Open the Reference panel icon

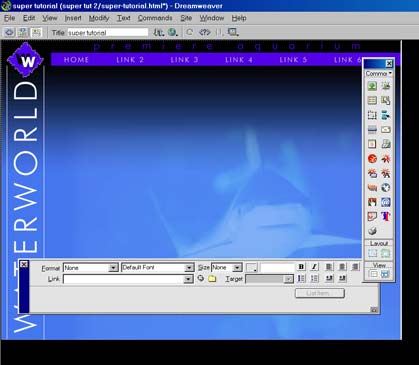(204, 32)
